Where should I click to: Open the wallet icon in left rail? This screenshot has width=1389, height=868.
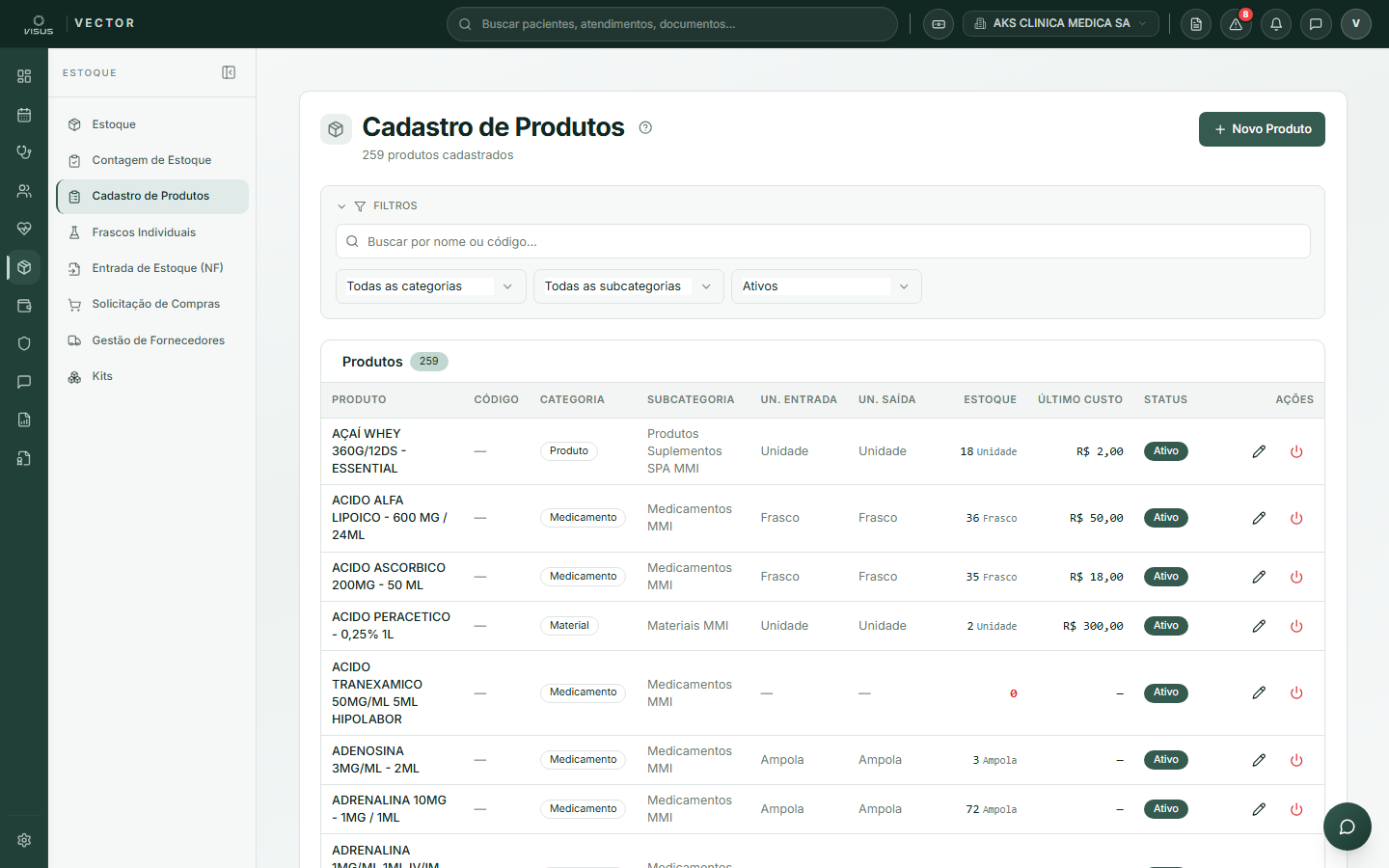(24, 306)
